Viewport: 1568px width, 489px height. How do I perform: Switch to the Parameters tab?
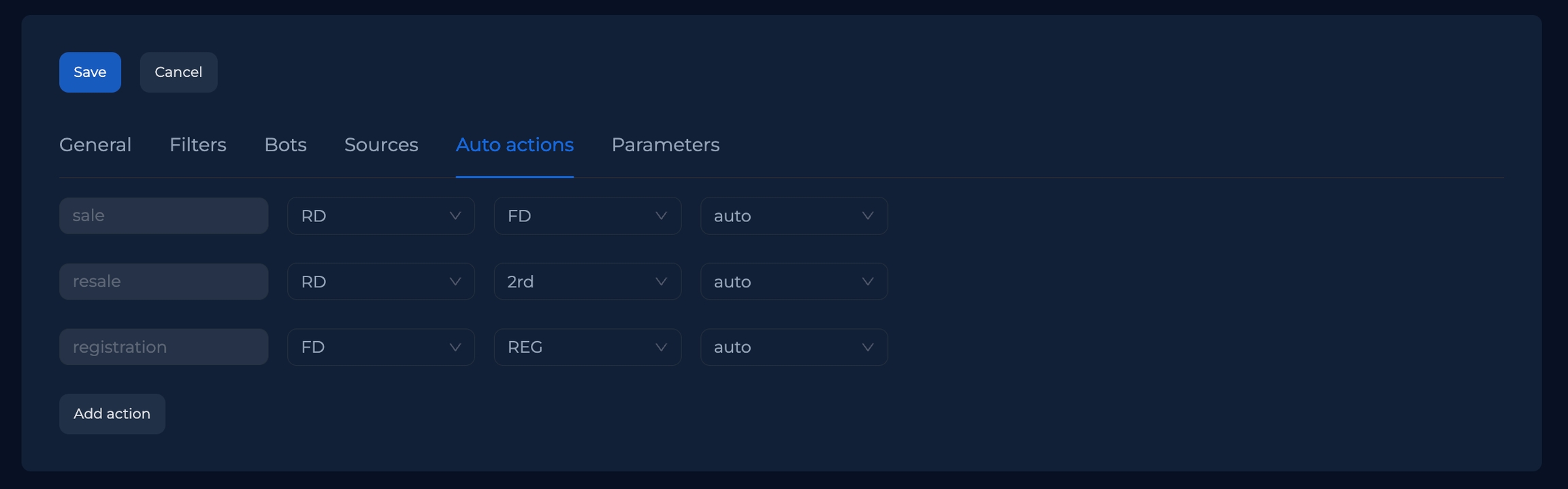point(665,145)
